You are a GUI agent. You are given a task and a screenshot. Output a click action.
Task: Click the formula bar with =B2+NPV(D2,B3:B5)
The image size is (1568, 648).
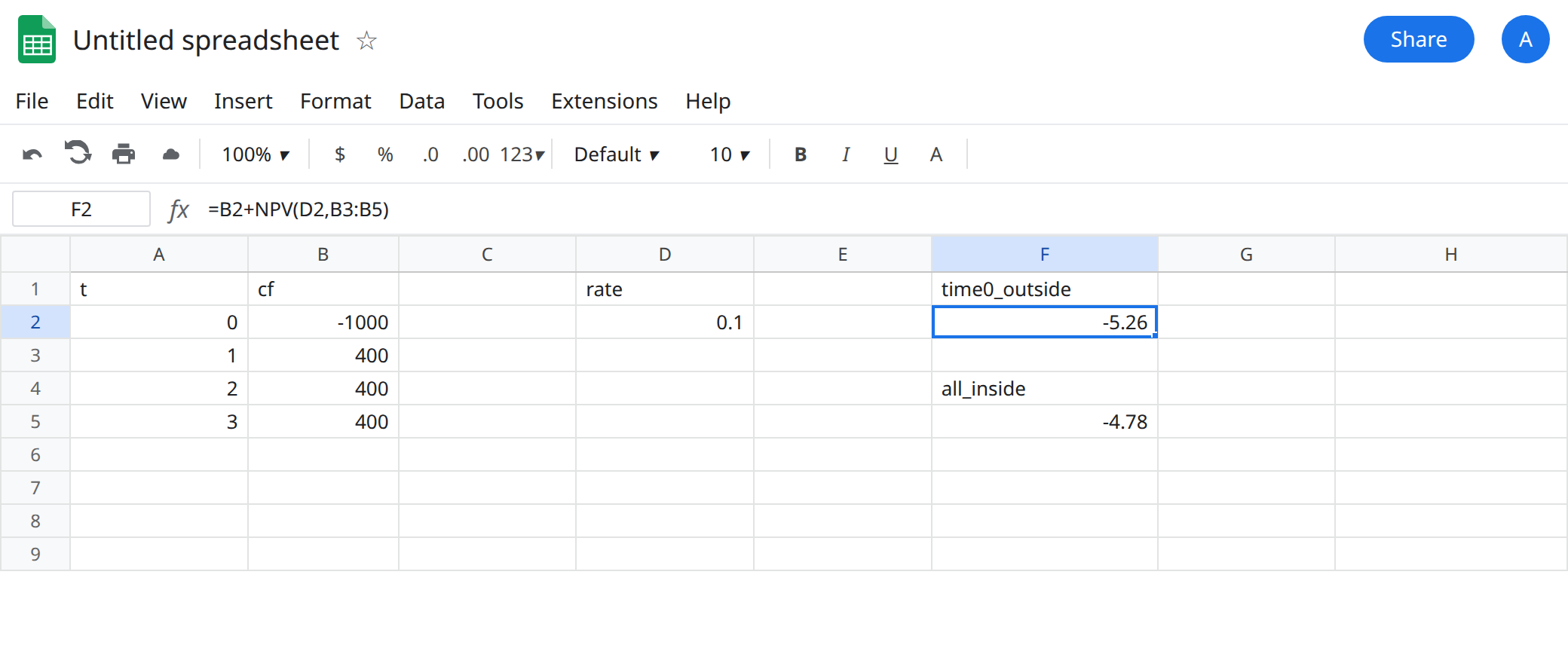(x=882, y=209)
